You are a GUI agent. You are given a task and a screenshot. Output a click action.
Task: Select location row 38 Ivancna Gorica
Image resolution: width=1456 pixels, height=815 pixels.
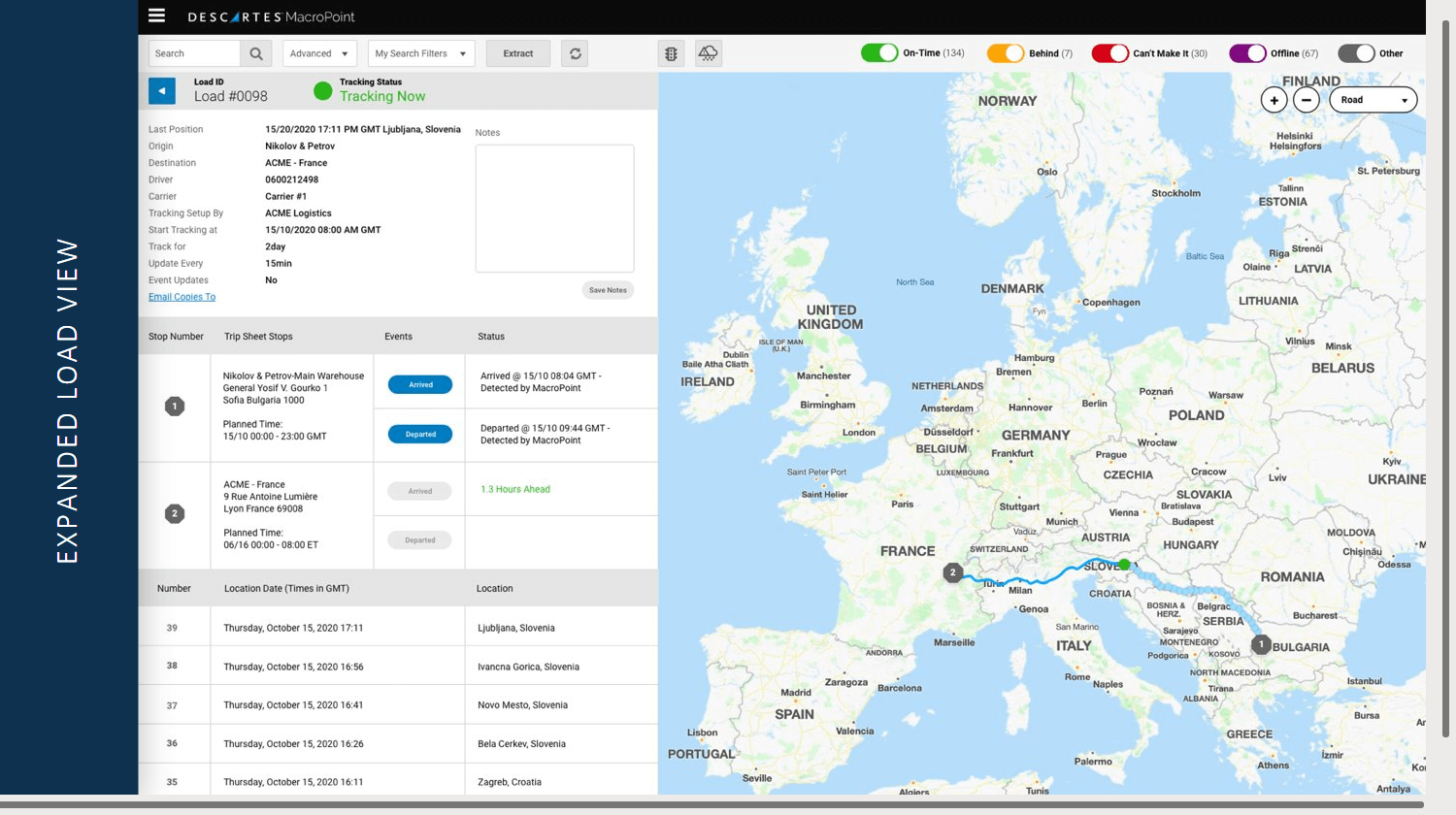point(398,667)
